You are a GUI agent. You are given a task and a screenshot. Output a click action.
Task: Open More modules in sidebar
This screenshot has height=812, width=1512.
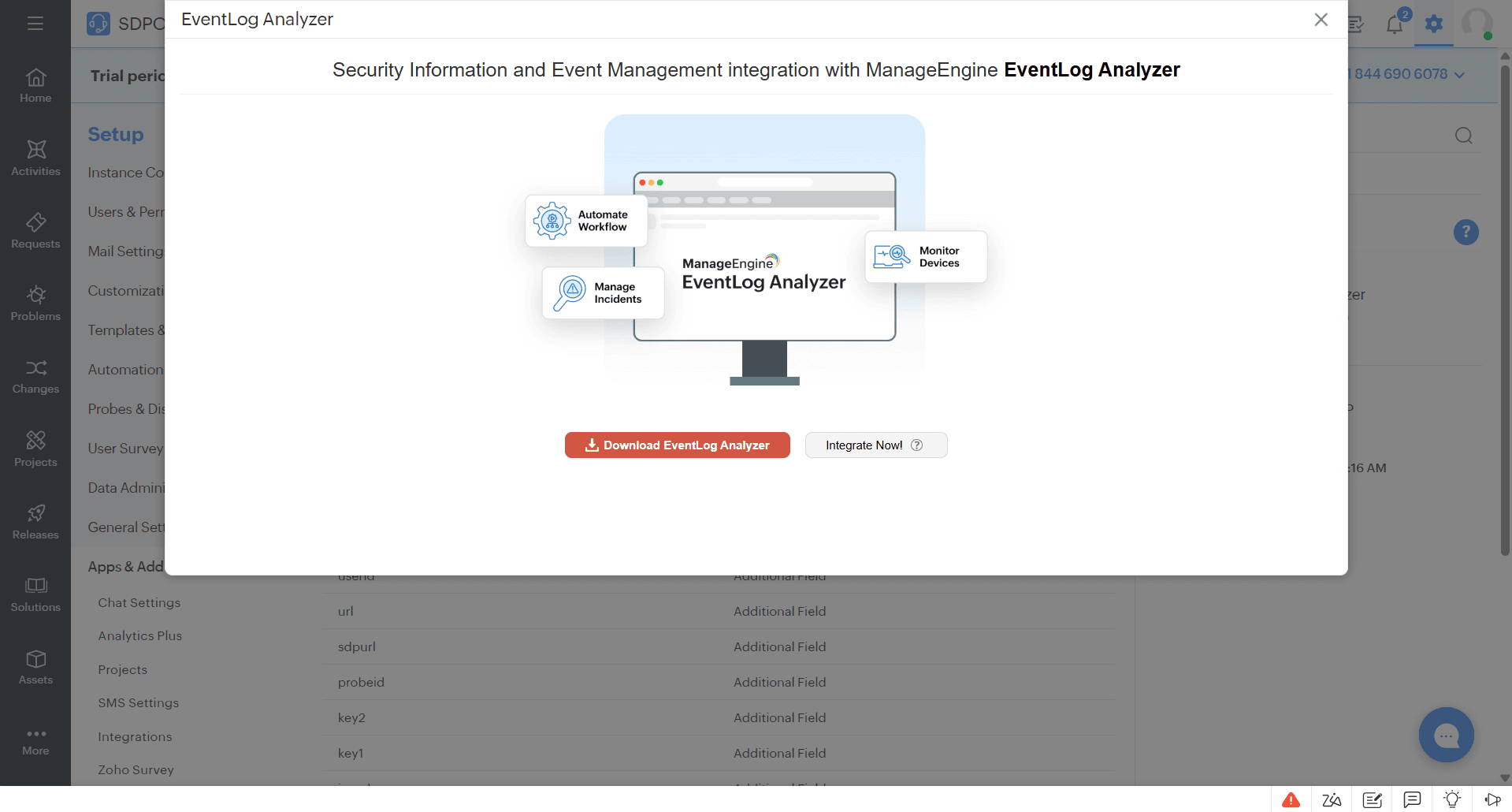(35, 742)
